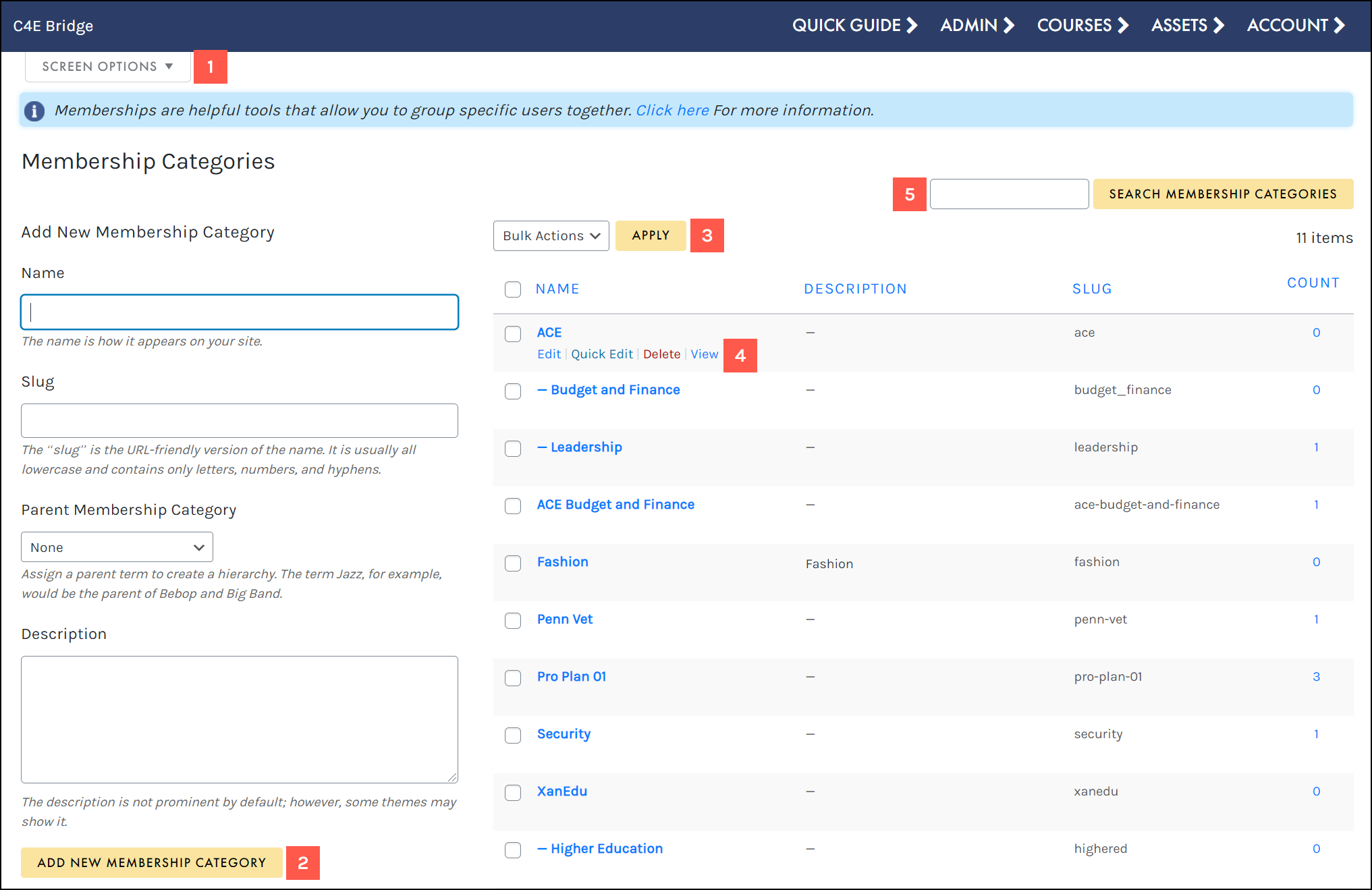
Task: Open the Budget and Finance category
Action: click(x=609, y=390)
